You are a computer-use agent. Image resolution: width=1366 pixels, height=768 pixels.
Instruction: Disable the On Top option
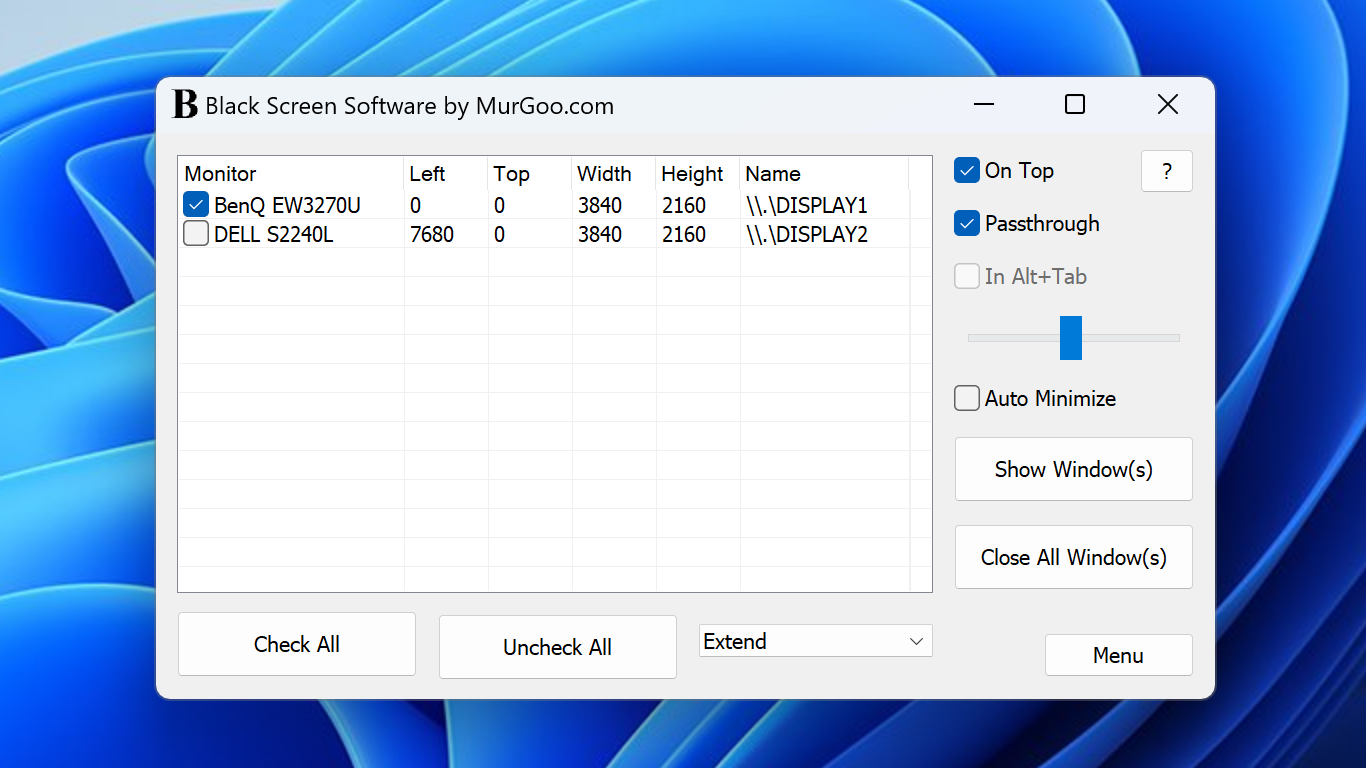966,170
